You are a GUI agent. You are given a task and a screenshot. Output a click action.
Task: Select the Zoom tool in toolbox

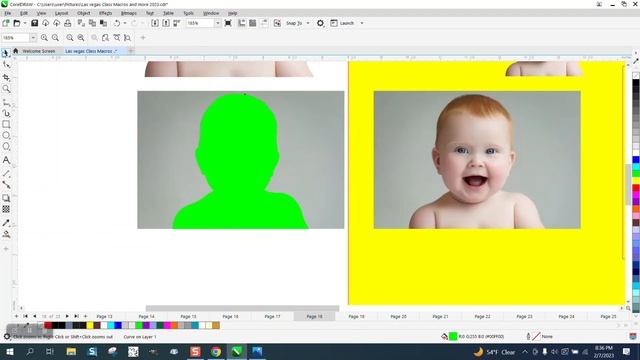tap(6, 89)
